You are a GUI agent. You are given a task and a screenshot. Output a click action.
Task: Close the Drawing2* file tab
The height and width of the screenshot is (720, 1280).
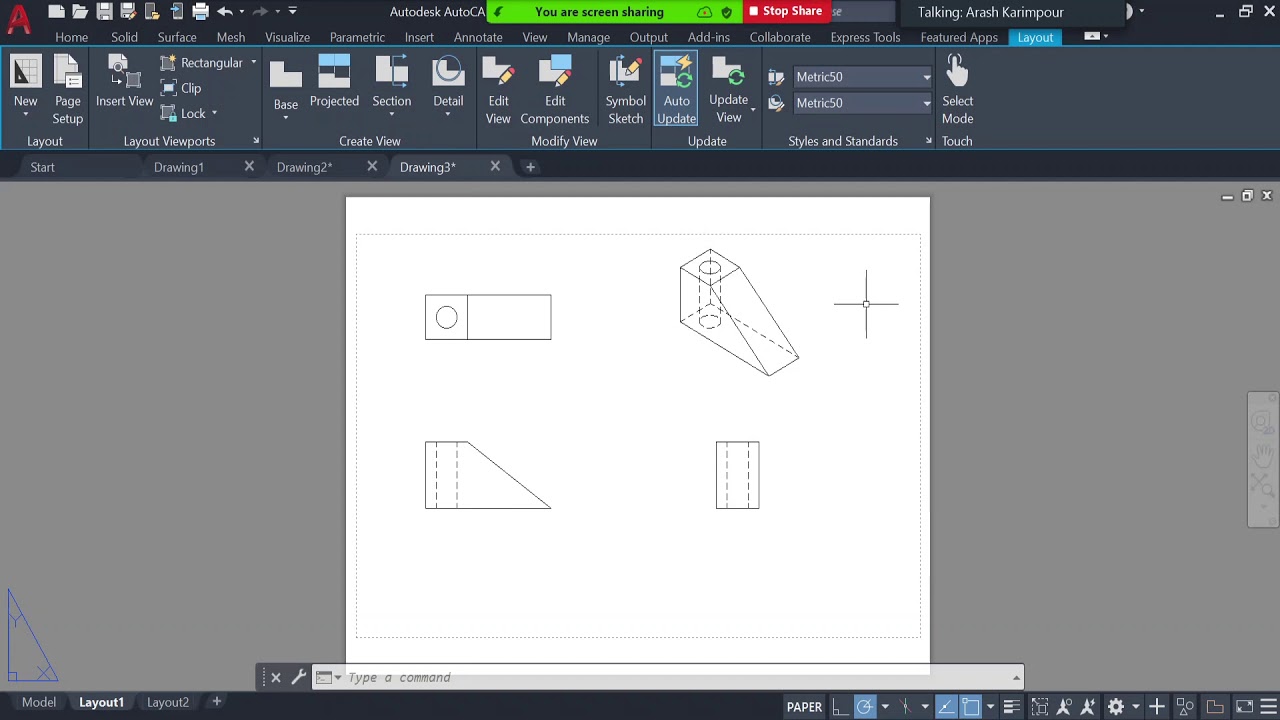point(372,167)
